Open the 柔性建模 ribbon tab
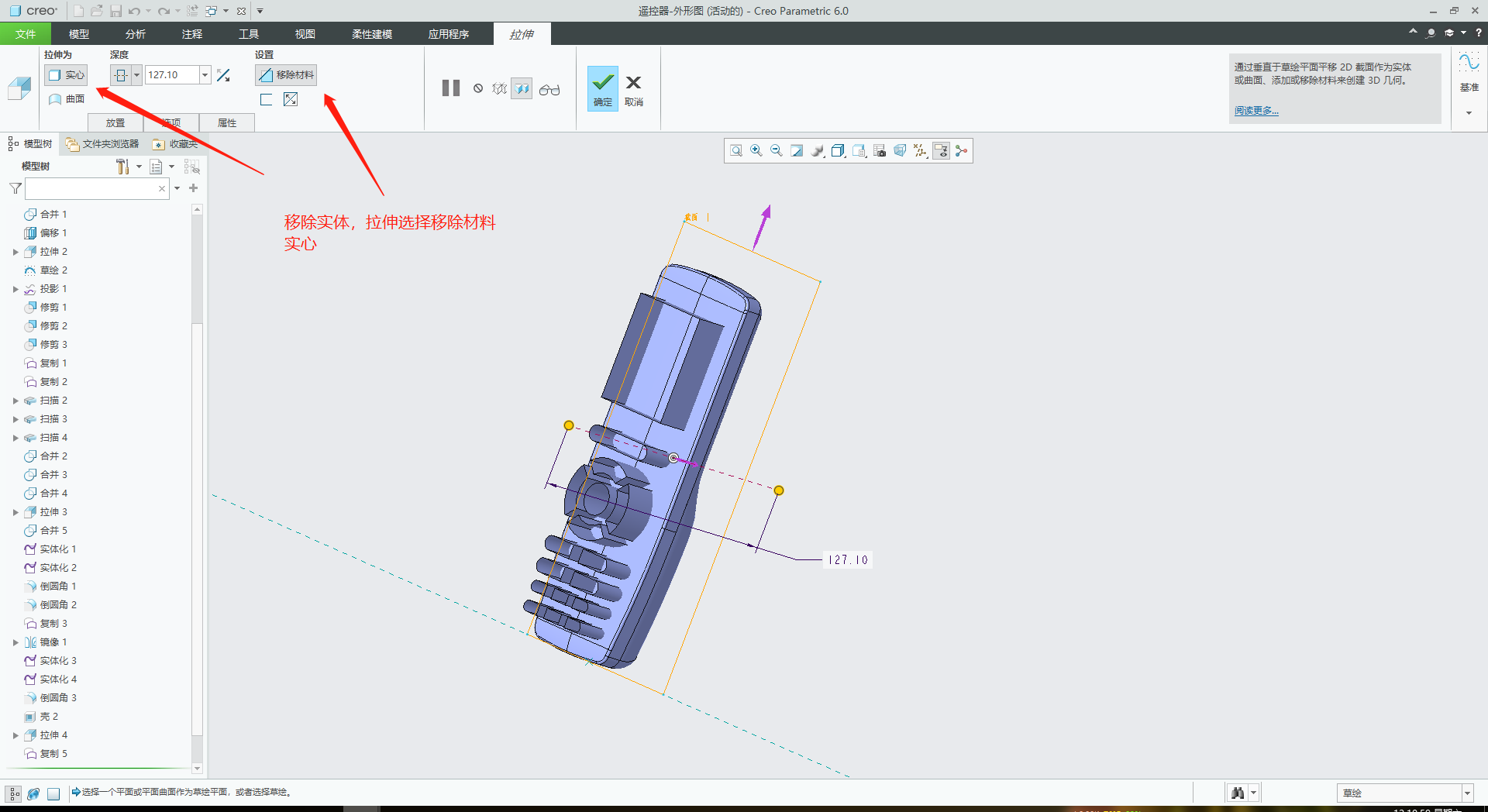Viewport: 1488px width, 812px height. click(372, 34)
